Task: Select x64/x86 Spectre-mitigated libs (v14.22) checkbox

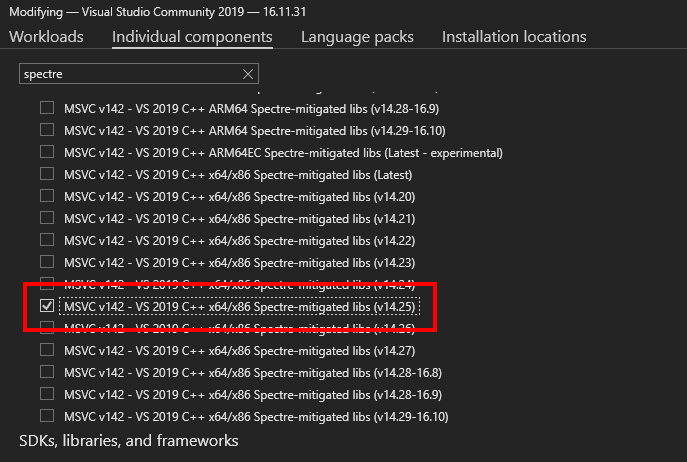Action: (47, 240)
